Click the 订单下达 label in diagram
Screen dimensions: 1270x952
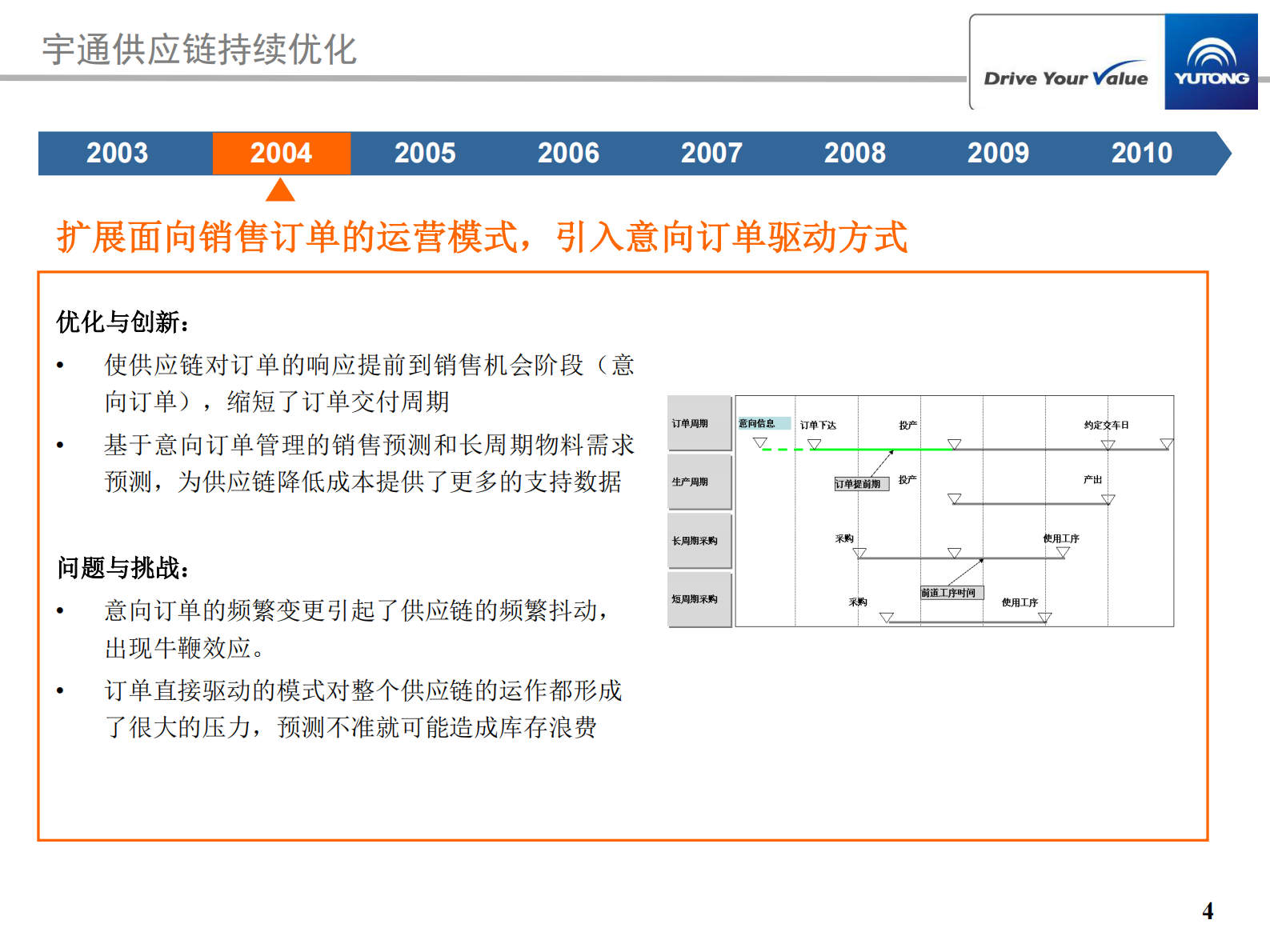[818, 425]
